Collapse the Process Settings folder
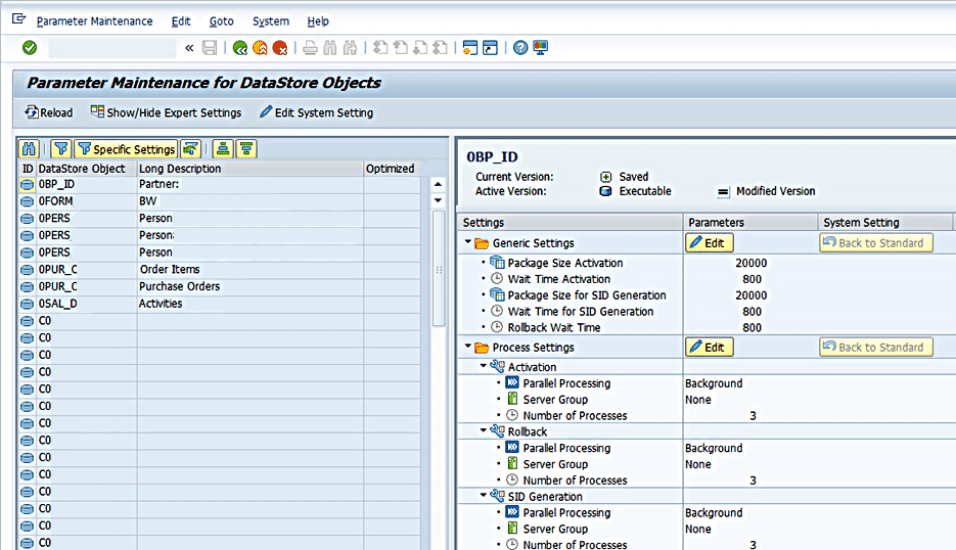Screen dimensions: 956x550 click(468, 346)
